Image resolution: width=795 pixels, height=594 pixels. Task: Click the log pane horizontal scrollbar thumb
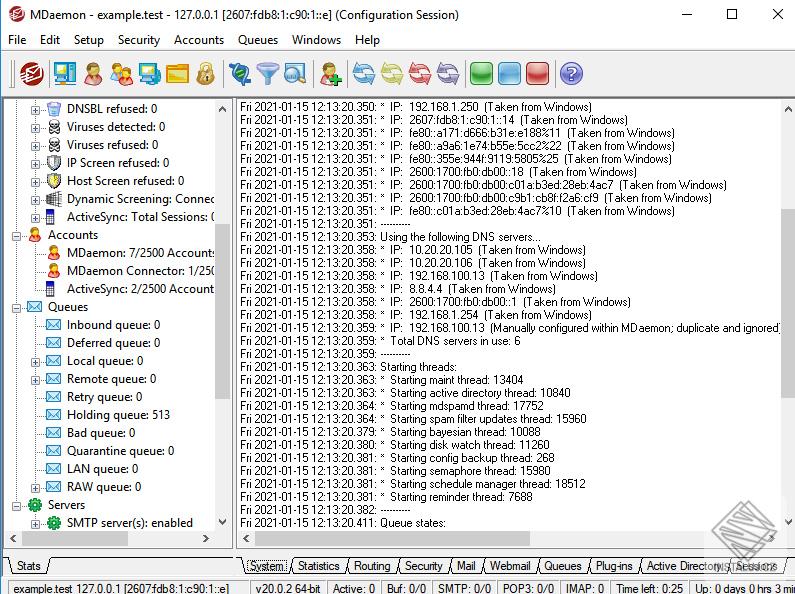tap(392, 538)
